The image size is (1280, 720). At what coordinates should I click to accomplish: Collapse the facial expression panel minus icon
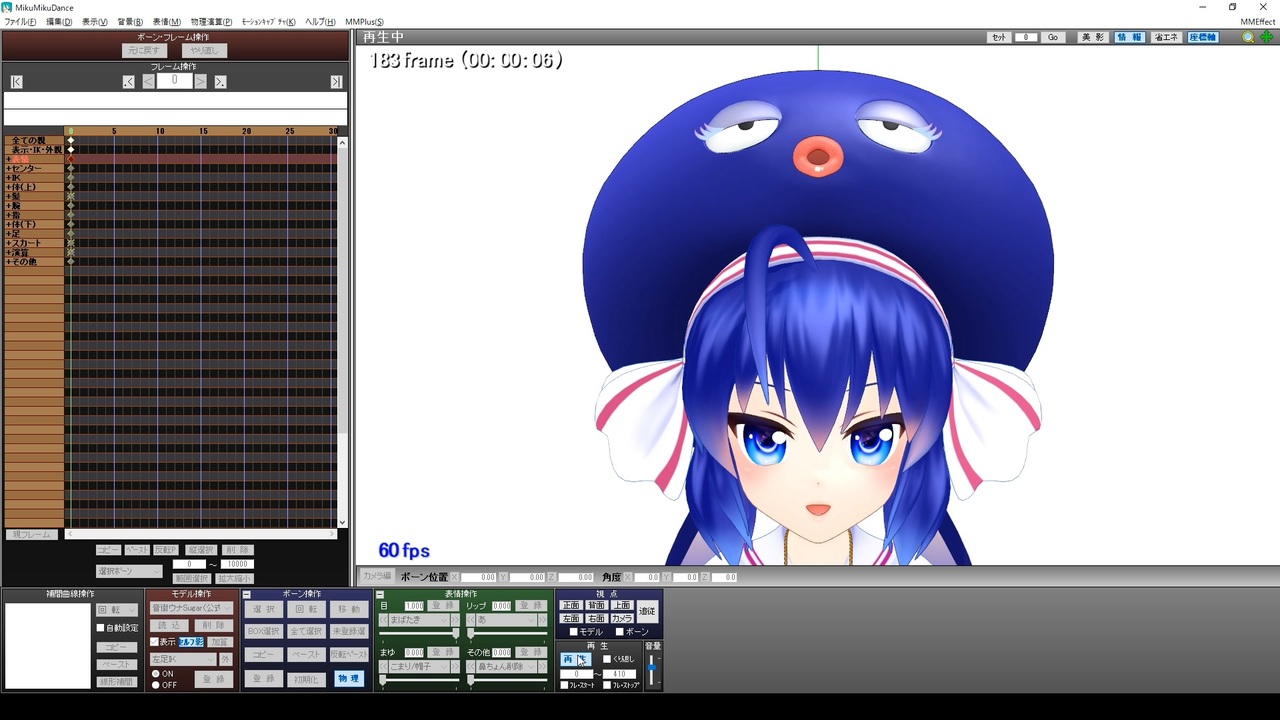coord(380,595)
